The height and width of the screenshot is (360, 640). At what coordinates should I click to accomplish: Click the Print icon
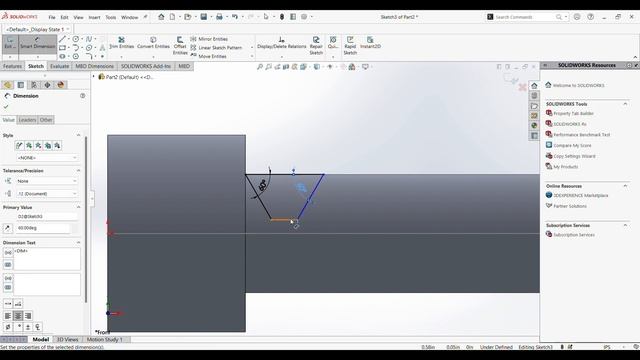[219, 17]
